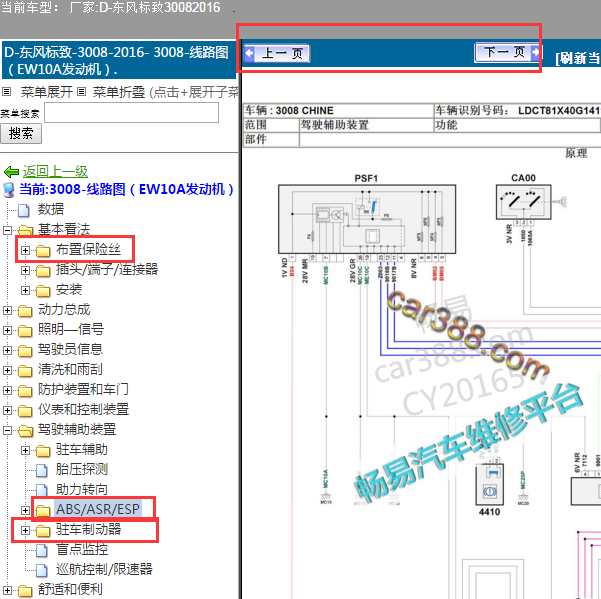Image resolution: width=601 pixels, height=599 pixels.
Task: Expand the 插头/端子/连接器 folder
Action: click(x=25, y=270)
